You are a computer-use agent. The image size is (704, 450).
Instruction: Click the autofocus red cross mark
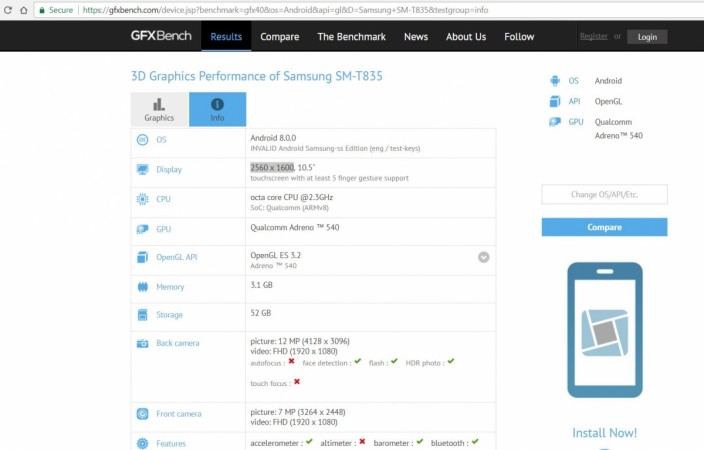tap(291, 361)
